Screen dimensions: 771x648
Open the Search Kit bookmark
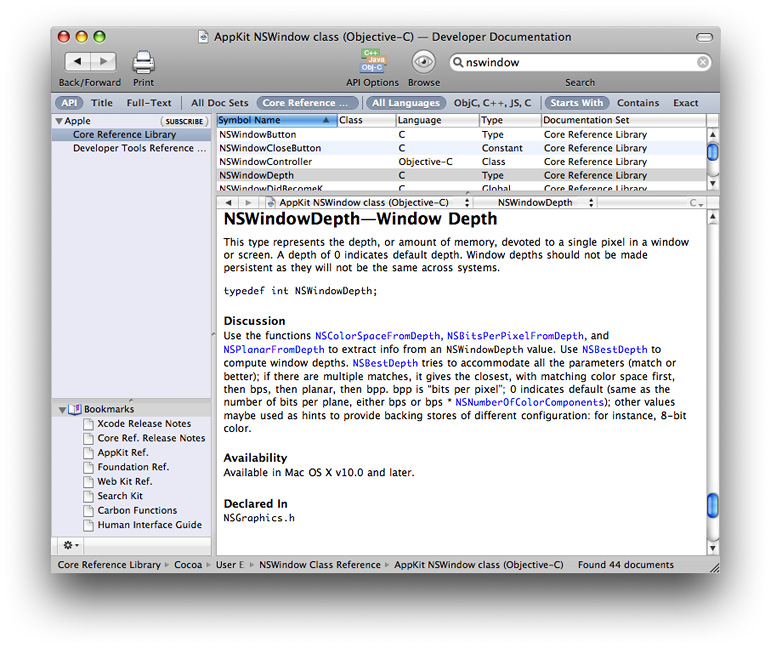pyautogui.click(x=119, y=496)
